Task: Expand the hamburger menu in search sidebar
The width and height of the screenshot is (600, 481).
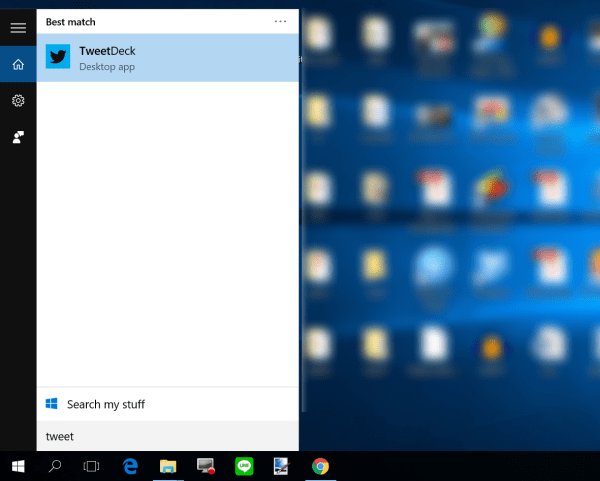Action: [x=18, y=28]
